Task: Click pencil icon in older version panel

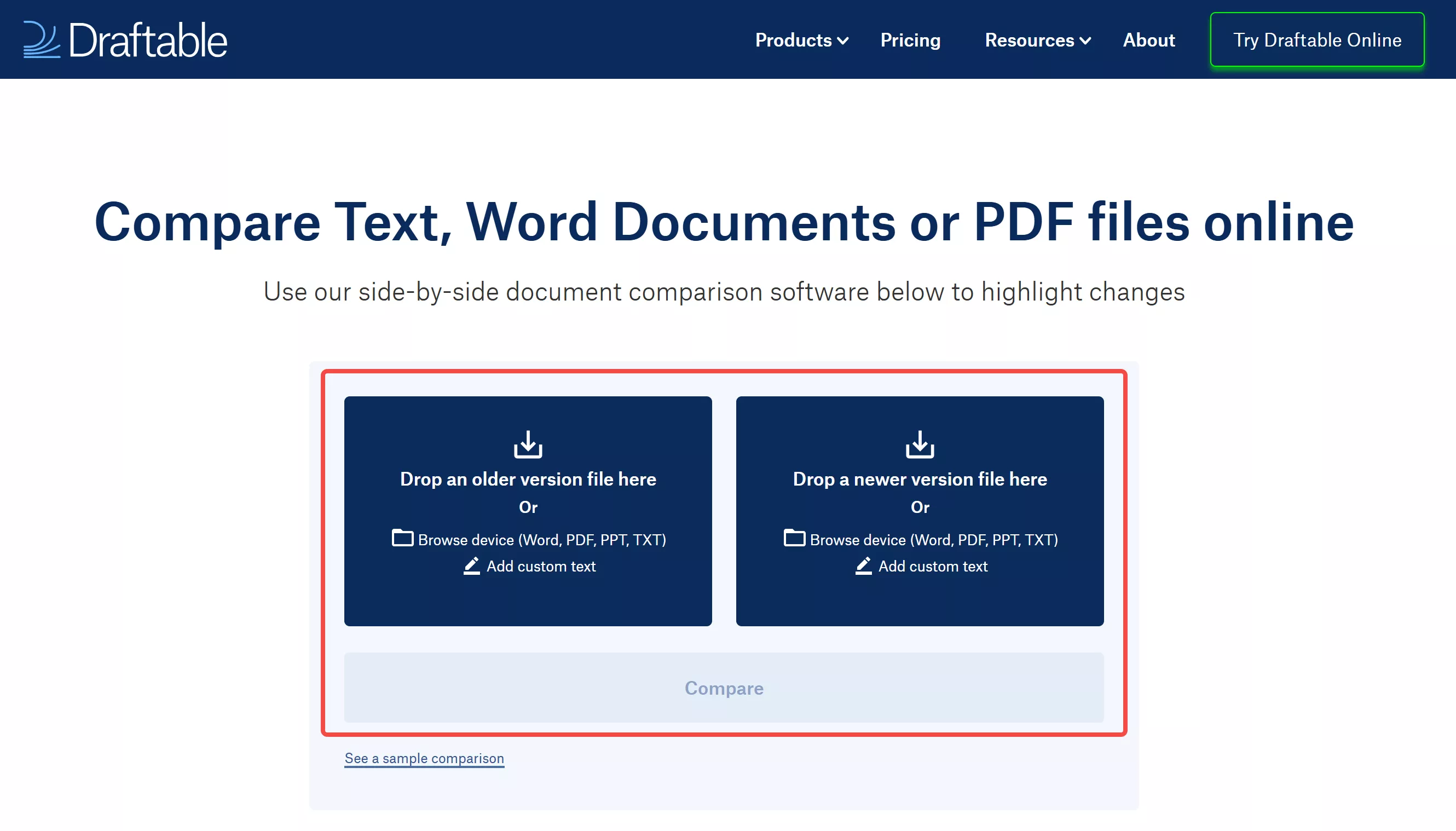Action: [472, 565]
